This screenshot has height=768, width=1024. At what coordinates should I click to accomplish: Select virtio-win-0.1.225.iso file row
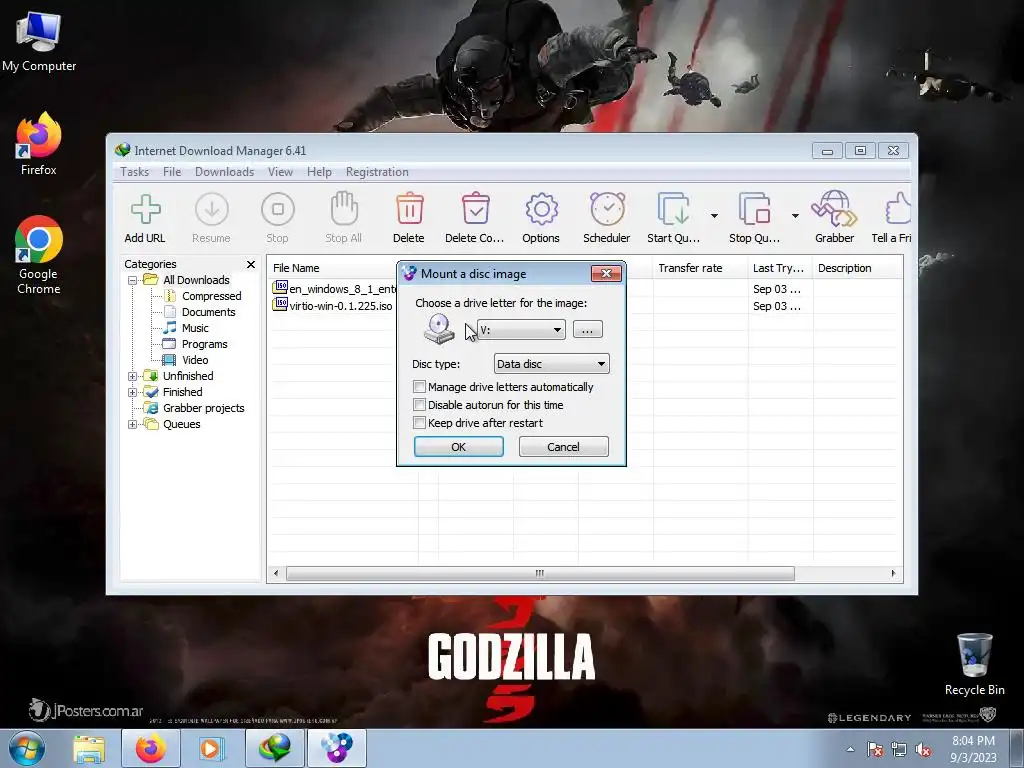[332, 306]
